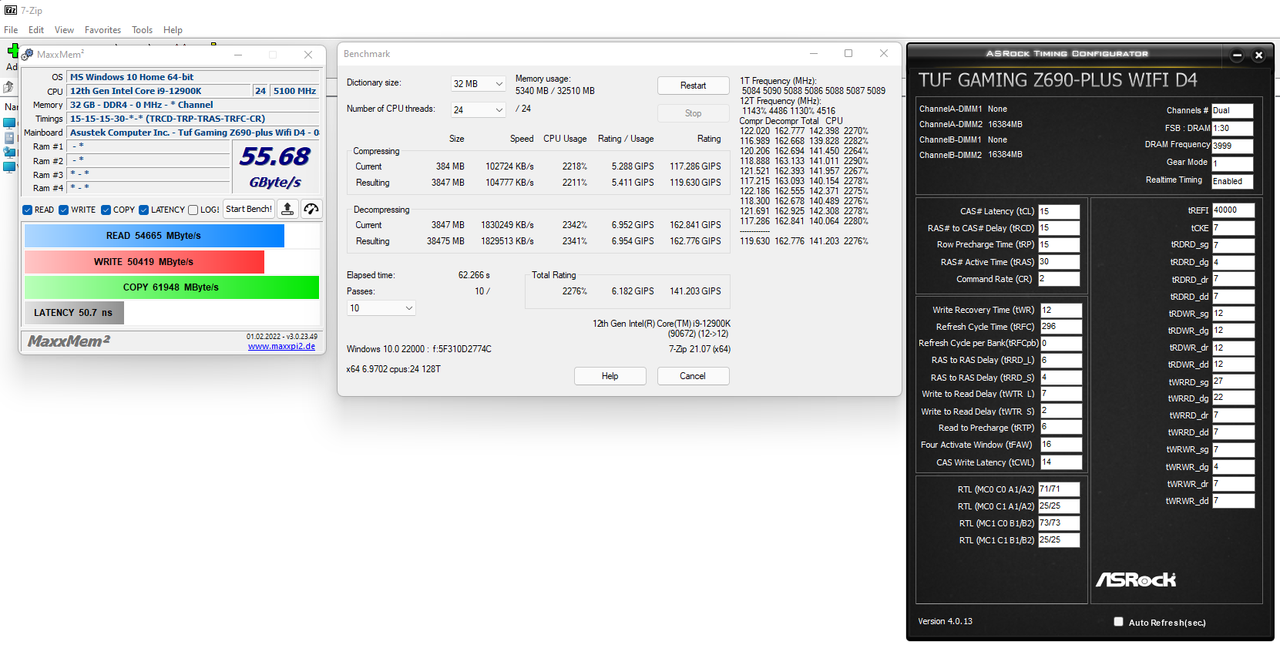The image size is (1280, 645).
Task: Click the Stop button in Benchmark dialog
Action: (693, 113)
